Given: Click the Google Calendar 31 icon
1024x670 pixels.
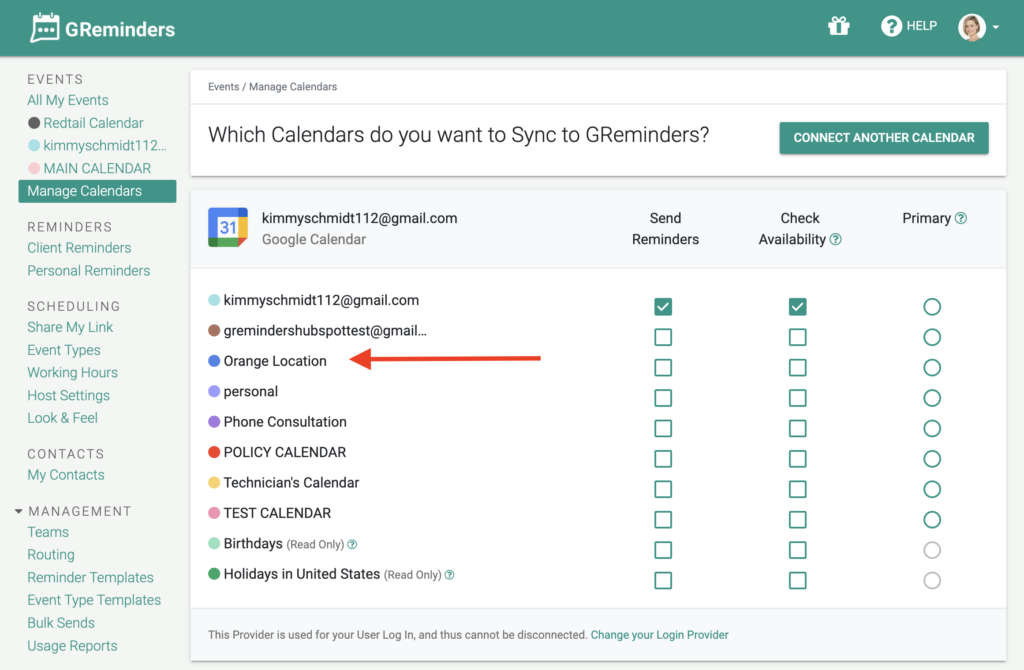Looking at the screenshot, I should 228,227.
